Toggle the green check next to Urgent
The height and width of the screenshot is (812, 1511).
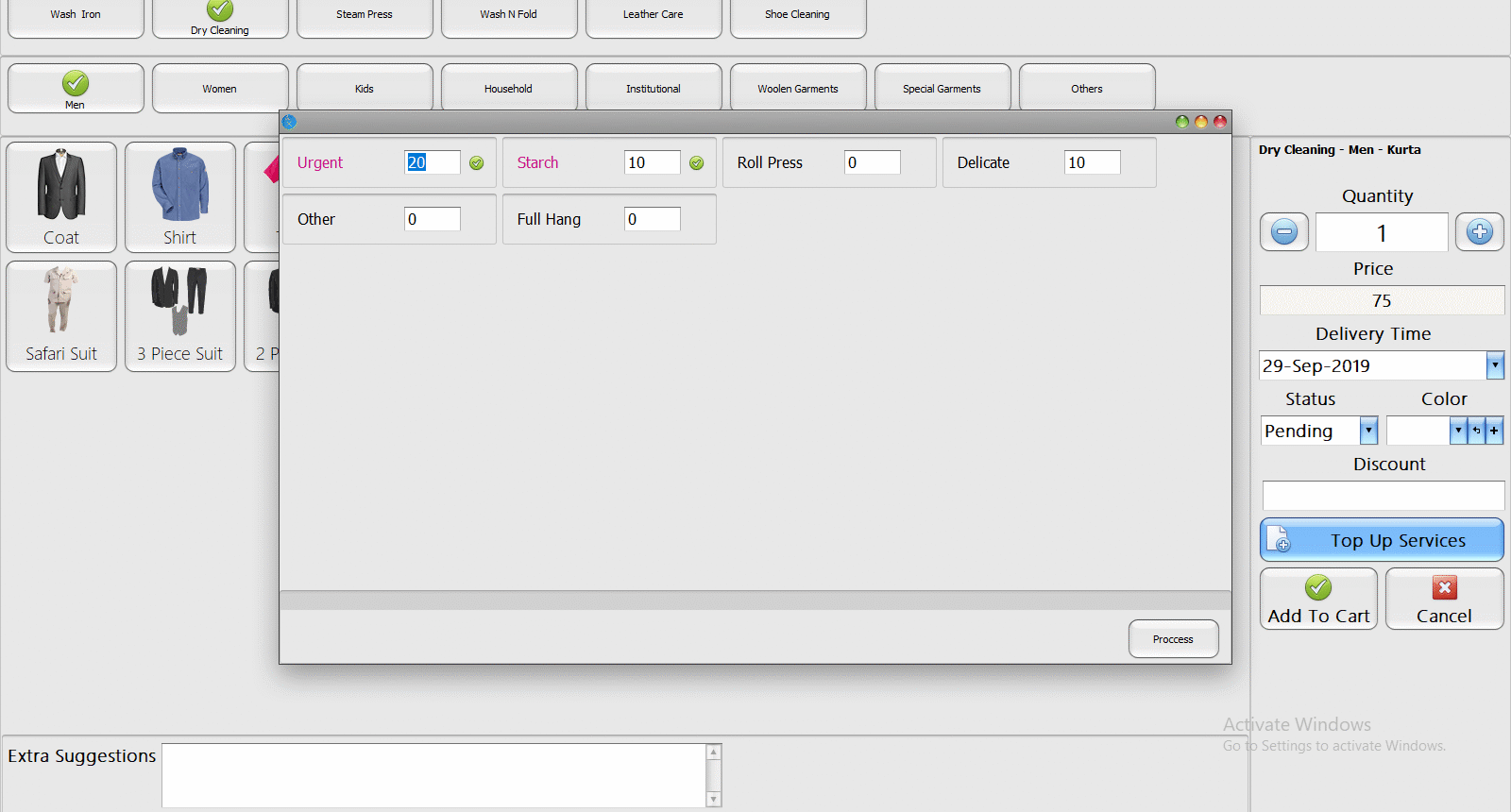477,163
